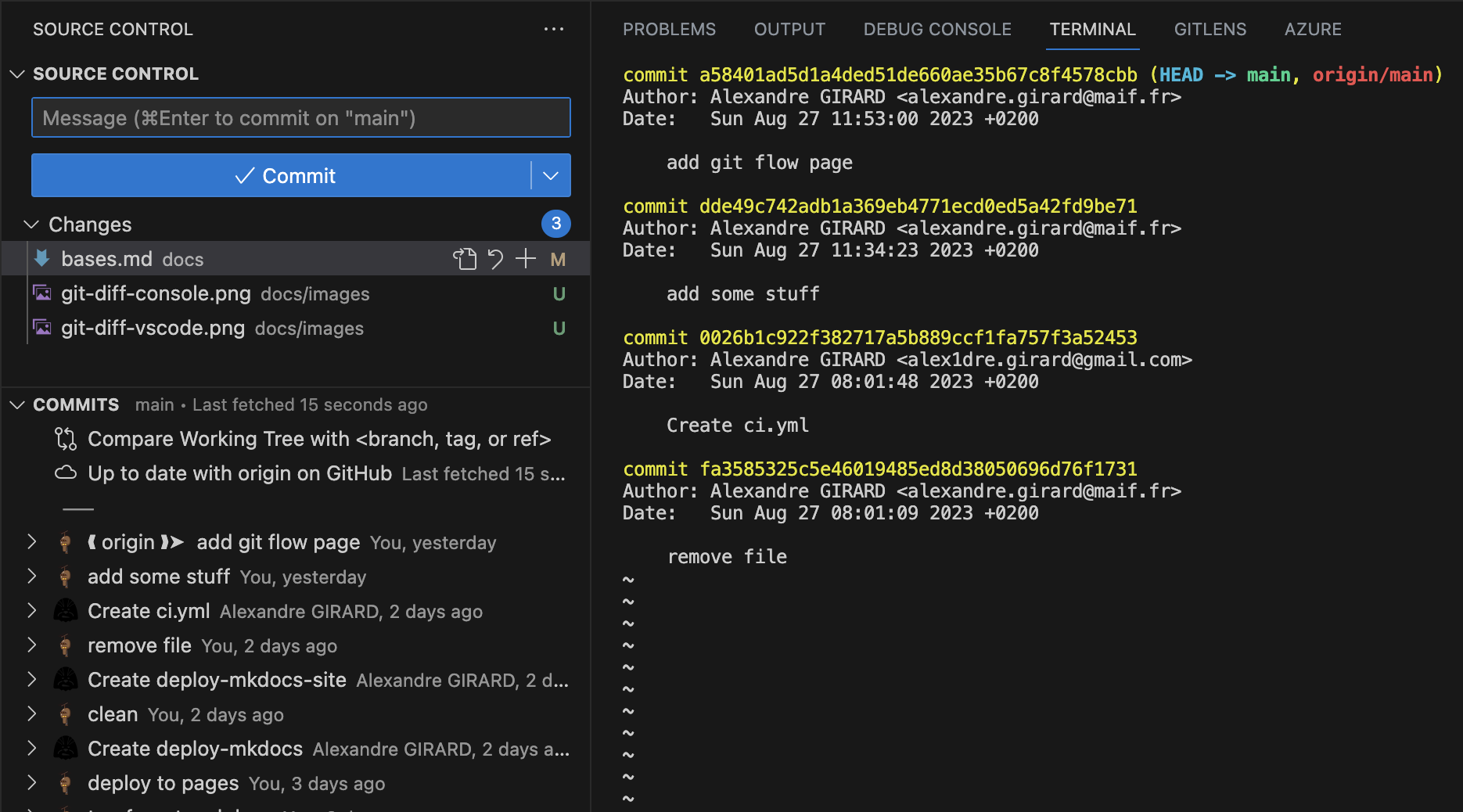Select git-diff-console.png in Changes
This screenshot has width=1463, height=812.
(296, 293)
